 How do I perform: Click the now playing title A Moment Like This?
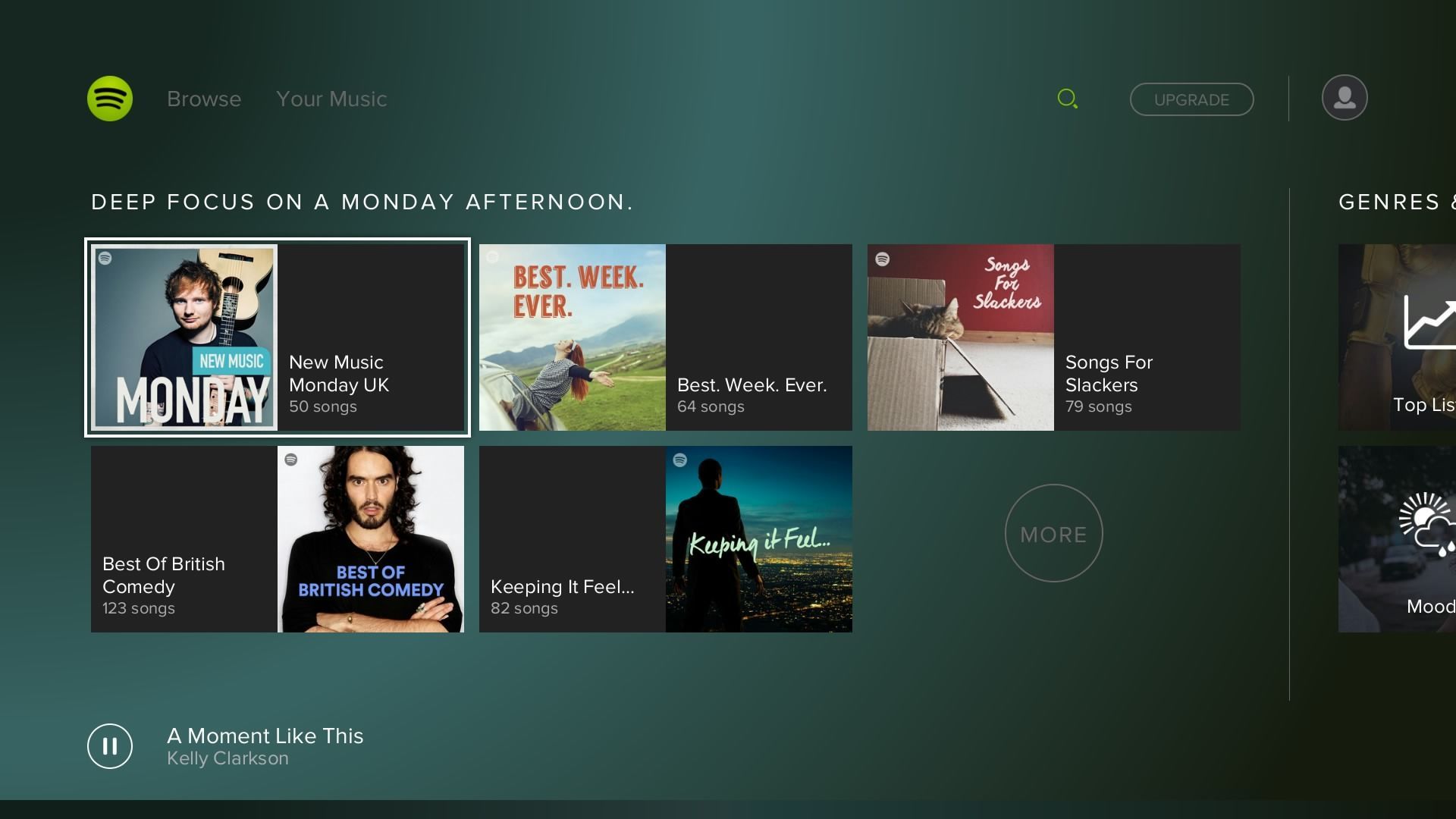click(x=265, y=736)
